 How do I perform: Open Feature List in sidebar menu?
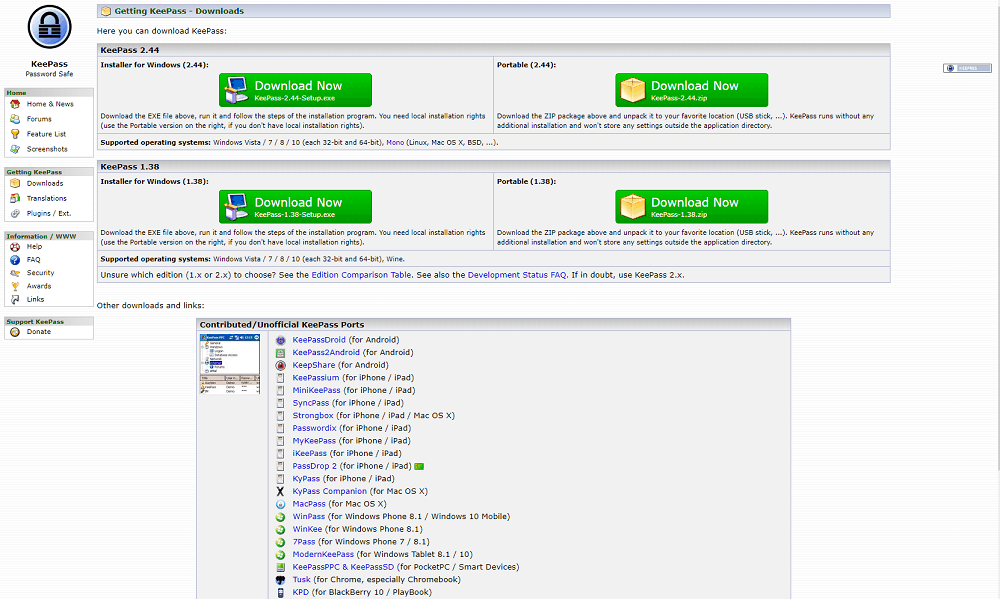[46, 134]
